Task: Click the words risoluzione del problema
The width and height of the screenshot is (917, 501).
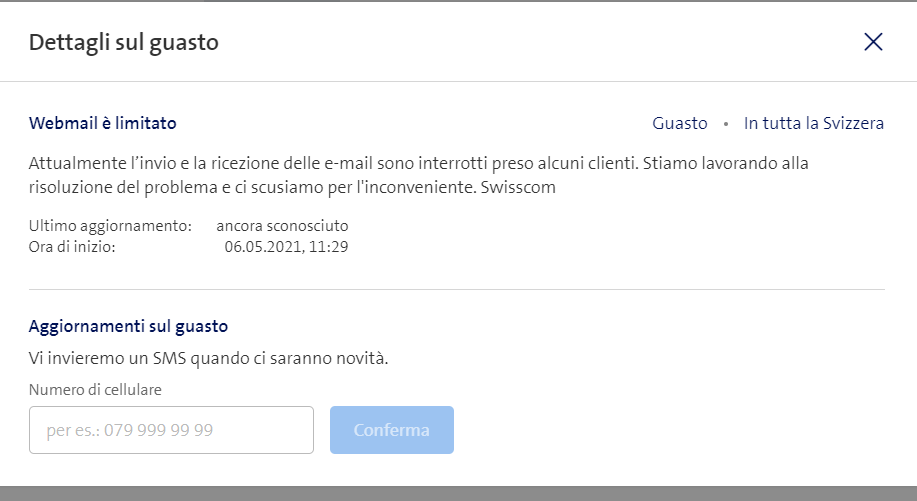Action: point(116,187)
